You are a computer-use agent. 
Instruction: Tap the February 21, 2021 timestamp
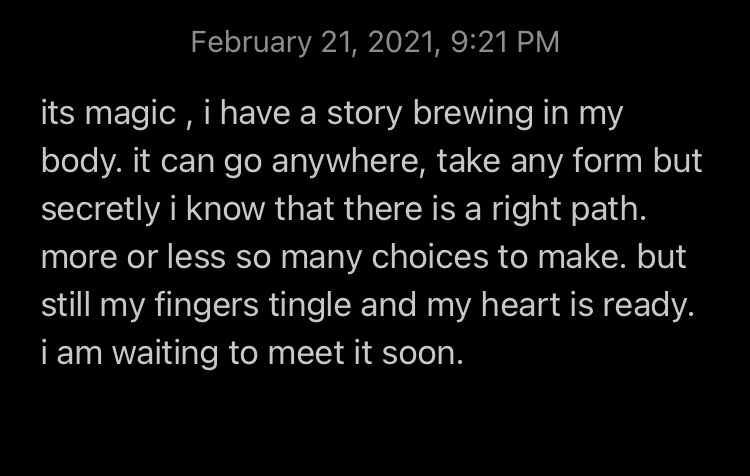pyautogui.click(x=374, y=42)
